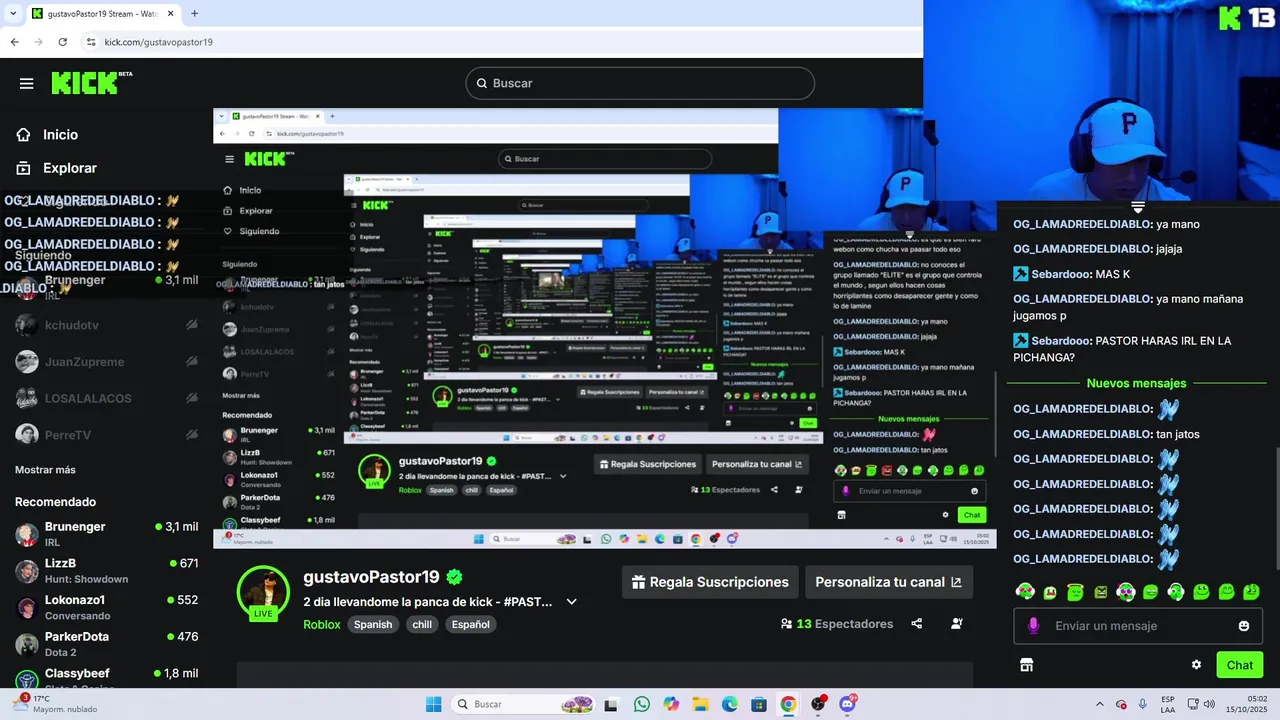The width and height of the screenshot is (1280, 720).
Task: Open Copilot from taskbar
Action: (671, 704)
